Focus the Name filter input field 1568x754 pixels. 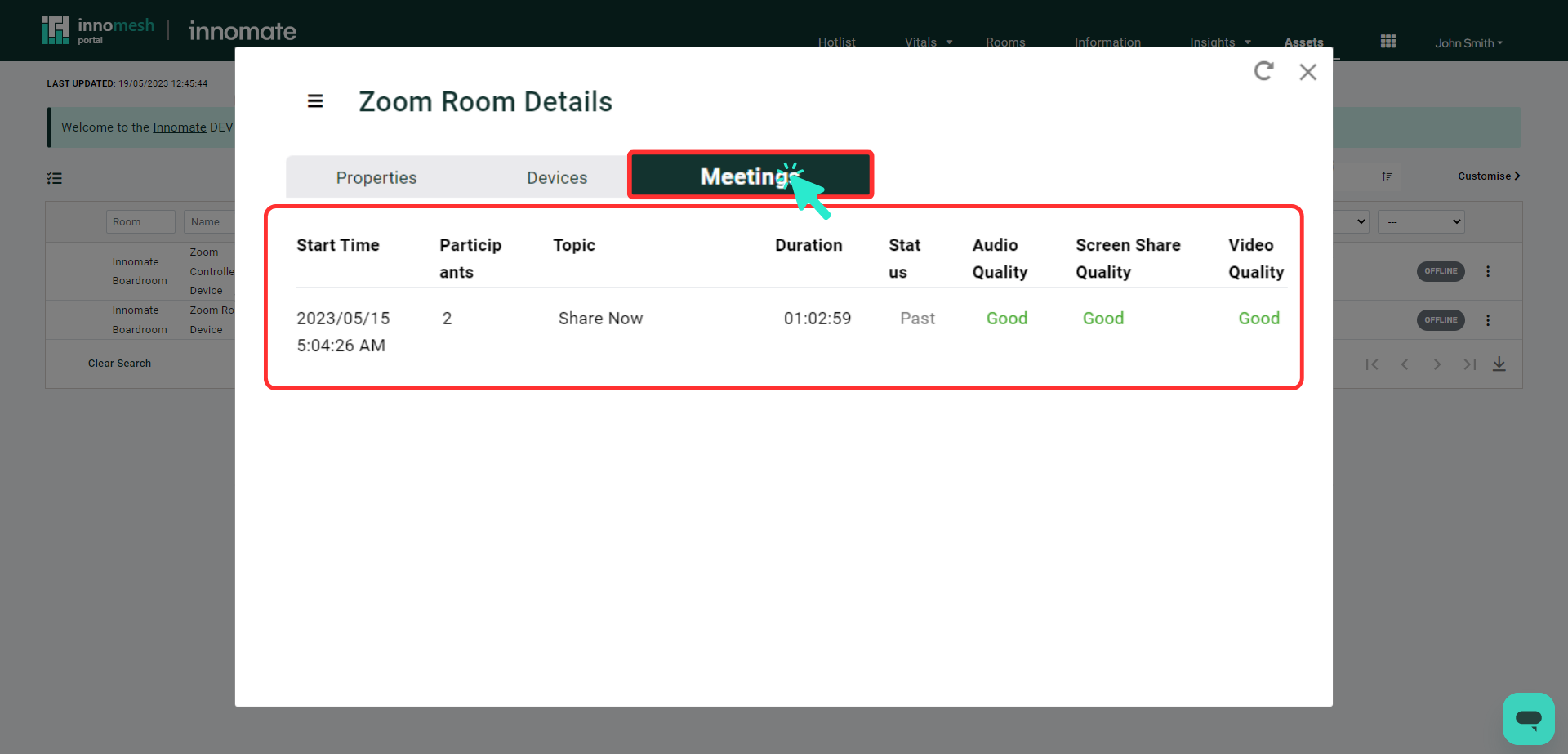(209, 222)
